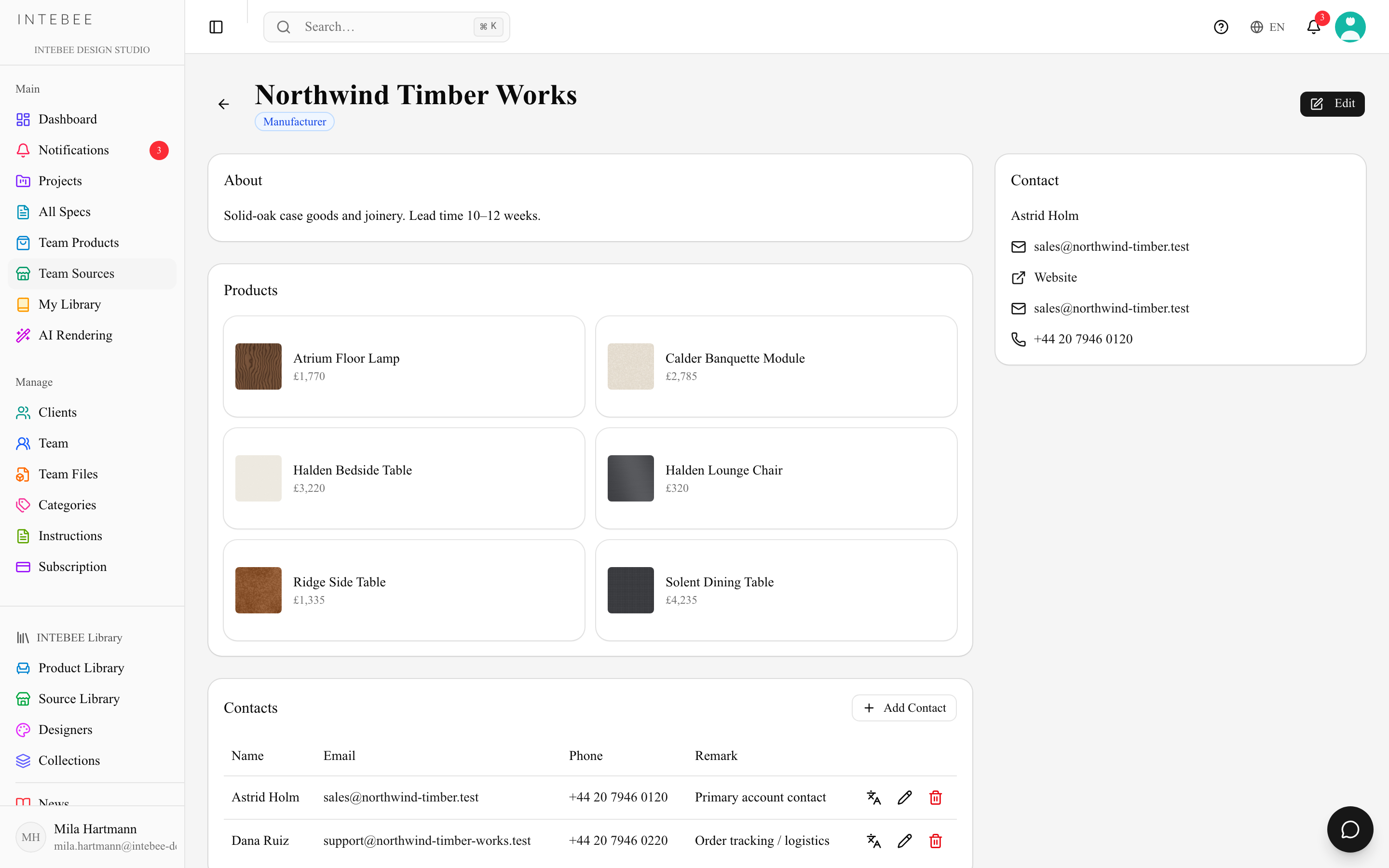
Task: Click support@northwind-timber-works.test email cell
Action: 426,841
